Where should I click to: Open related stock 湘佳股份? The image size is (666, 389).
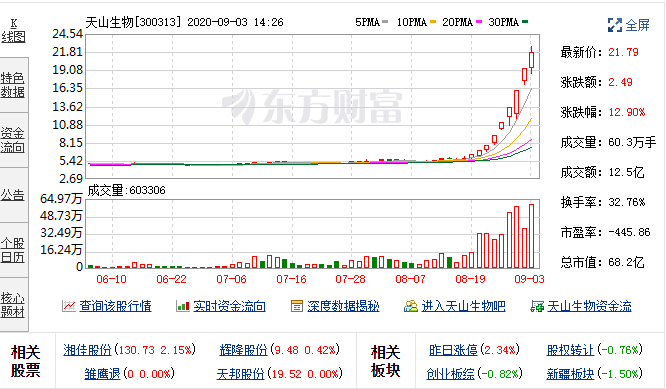click(x=87, y=350)
